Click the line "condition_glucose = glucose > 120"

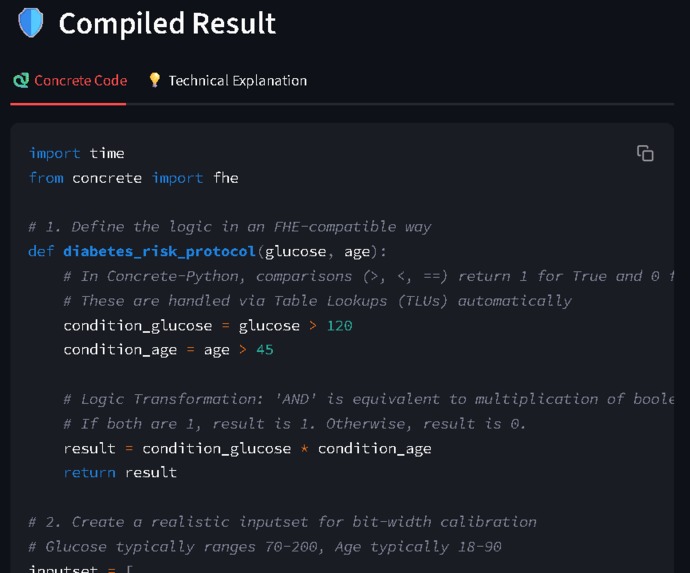pyautogui.click(x=208, y=326)
